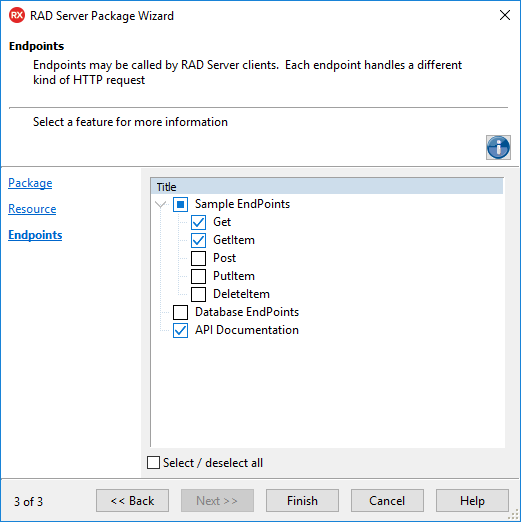Select the Sample EndPoints row label
Screen dimensions: 521x522
(x=242, y=204)
